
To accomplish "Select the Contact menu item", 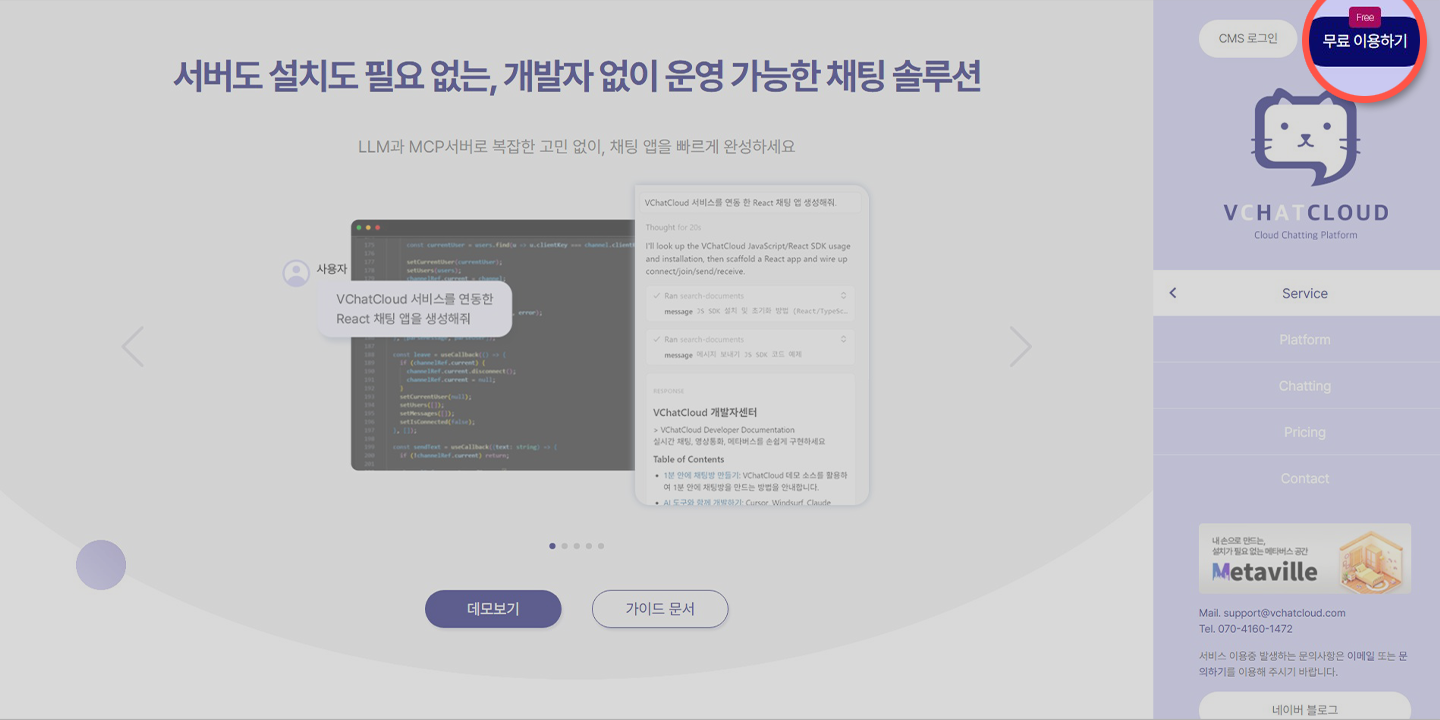I will point(1305,478).
